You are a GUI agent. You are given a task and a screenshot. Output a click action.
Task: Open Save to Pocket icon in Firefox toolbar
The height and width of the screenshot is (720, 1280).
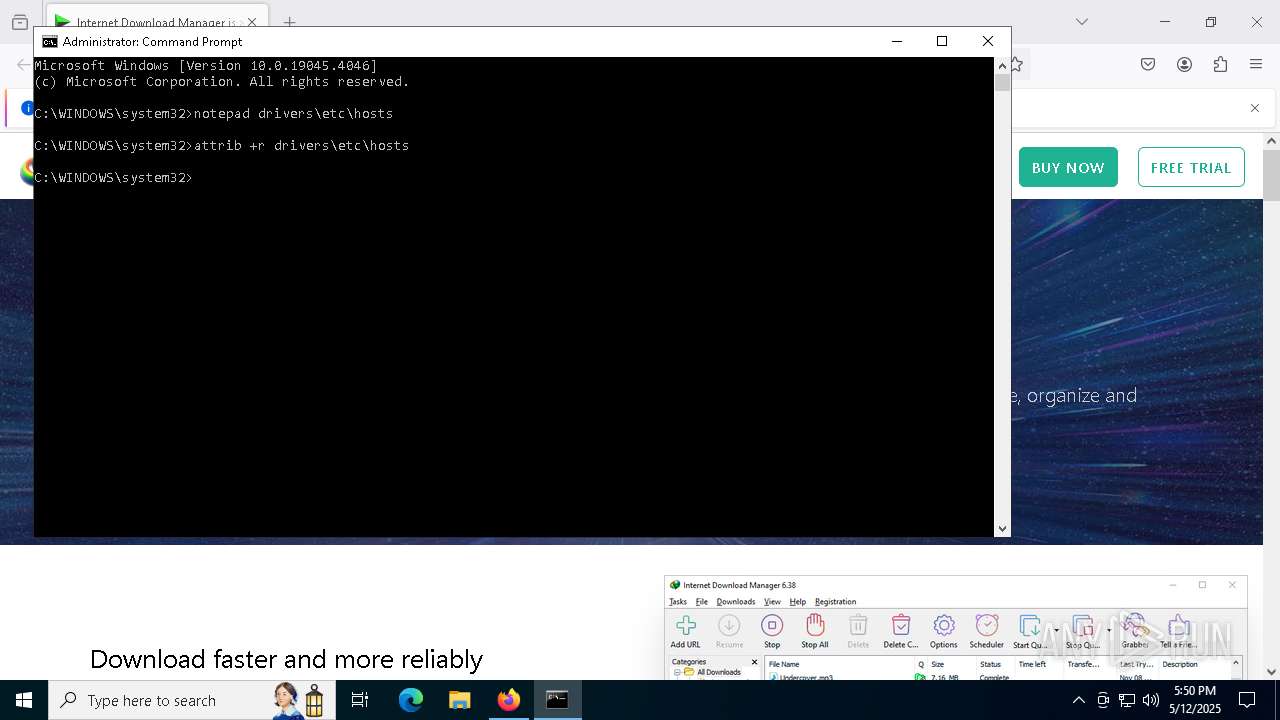(1148, 64)
